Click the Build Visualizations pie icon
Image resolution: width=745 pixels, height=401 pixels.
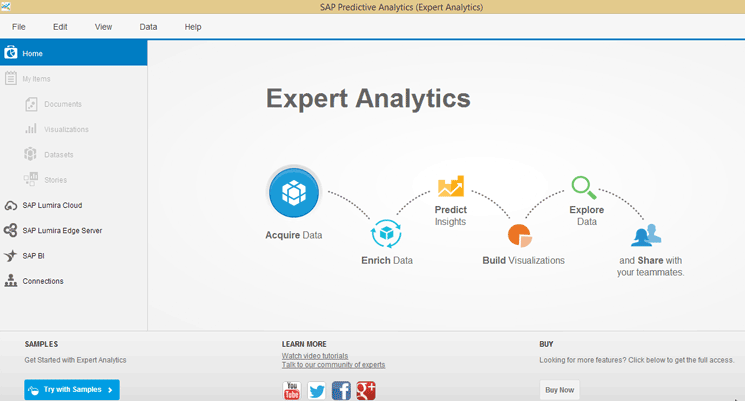tap(519, 236)
